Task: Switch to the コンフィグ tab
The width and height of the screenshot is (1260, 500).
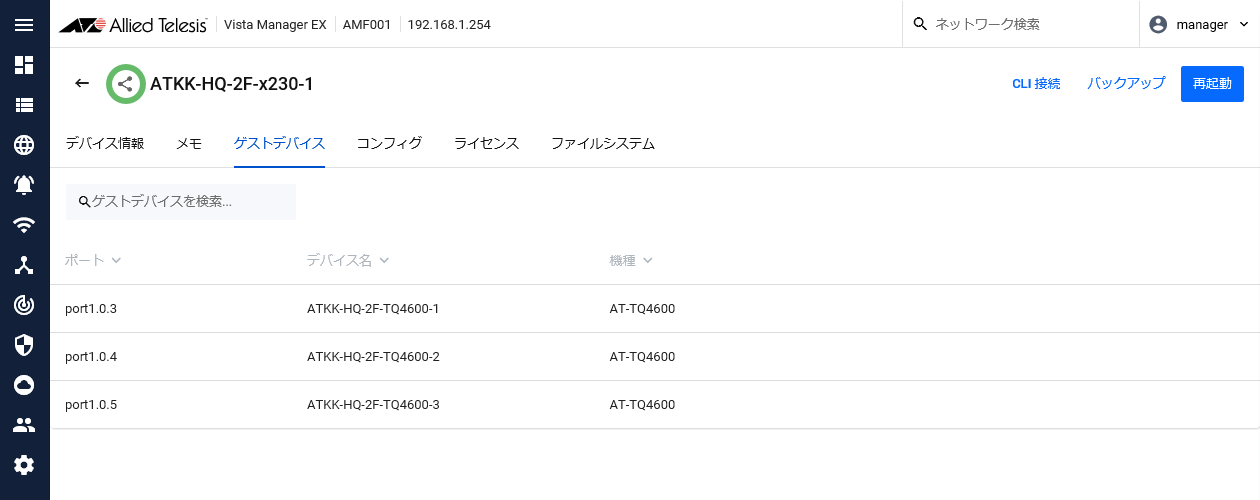Action: click(389, 144)
